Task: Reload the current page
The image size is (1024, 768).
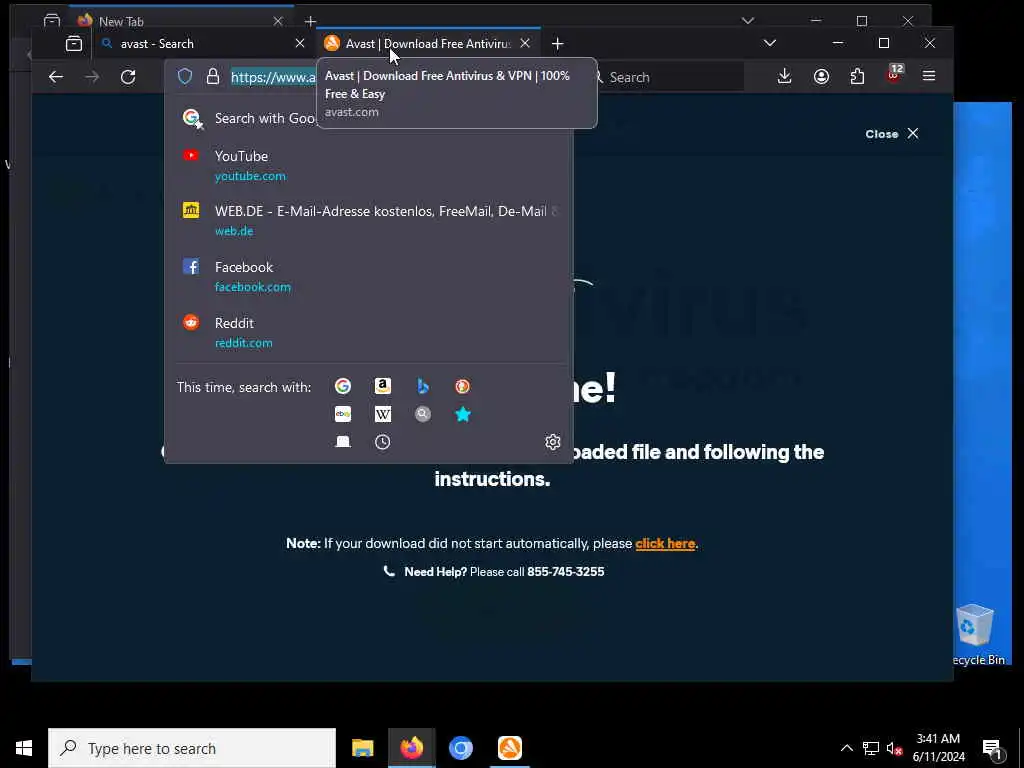Action: coord(128,76)
